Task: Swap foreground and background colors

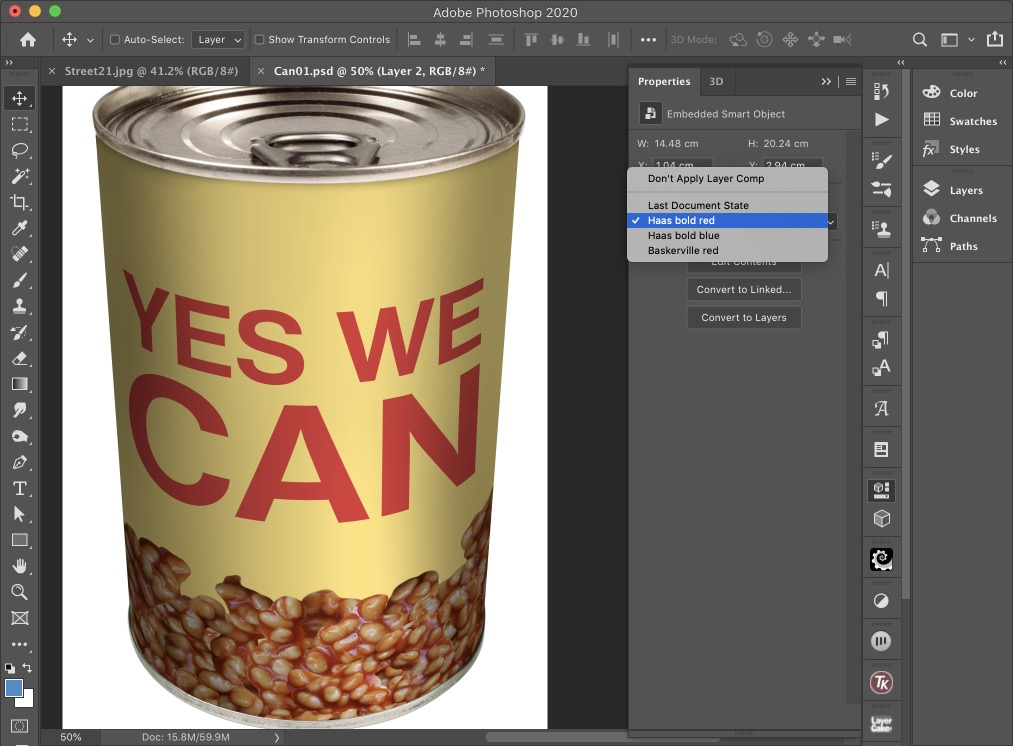Action: [27, 668]
